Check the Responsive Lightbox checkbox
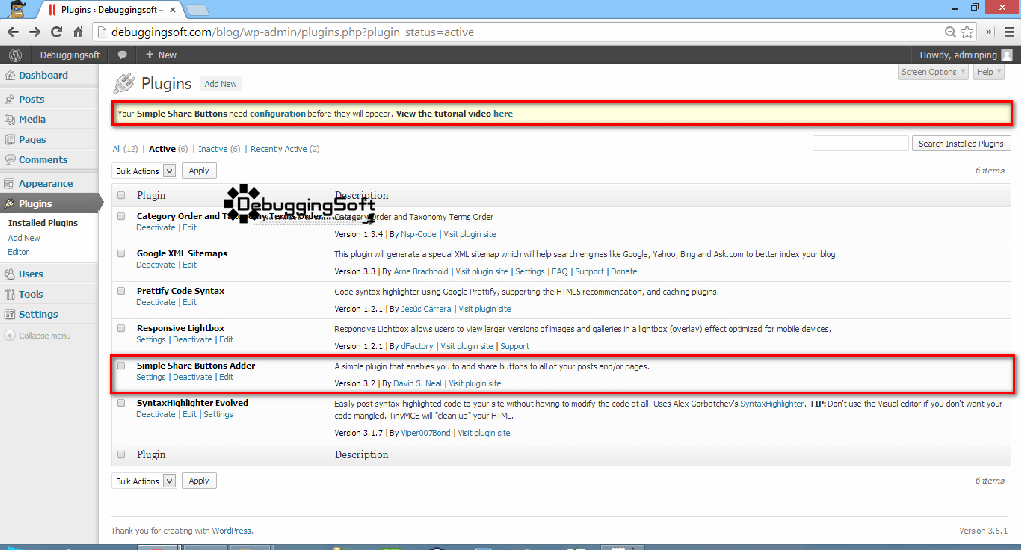The height and width of the screenshot is (550, 1021). [x=121, y=328]
